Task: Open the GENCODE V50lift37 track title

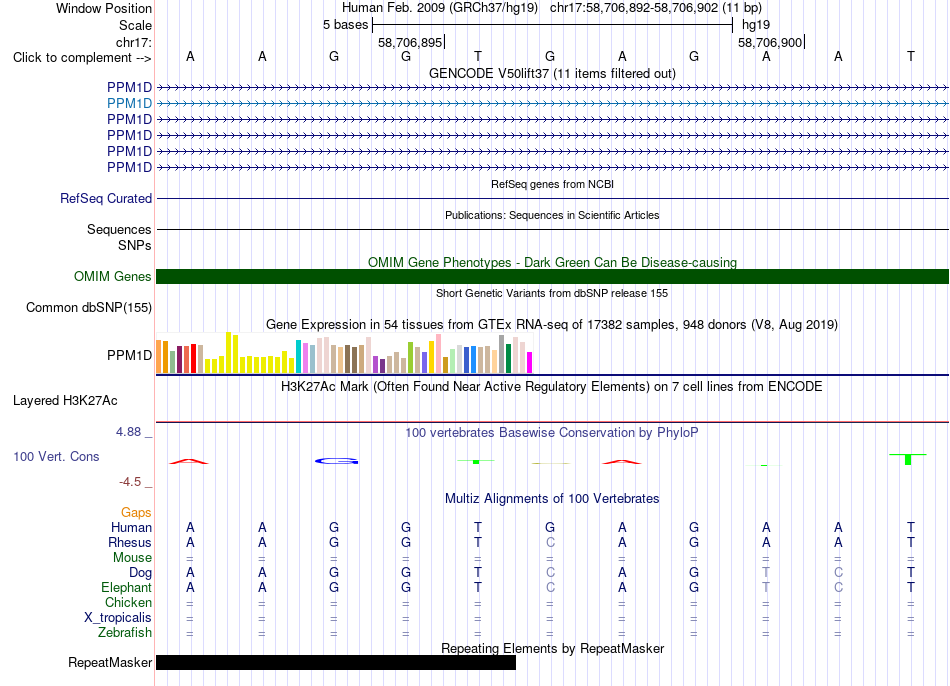Action: (552, 73)
